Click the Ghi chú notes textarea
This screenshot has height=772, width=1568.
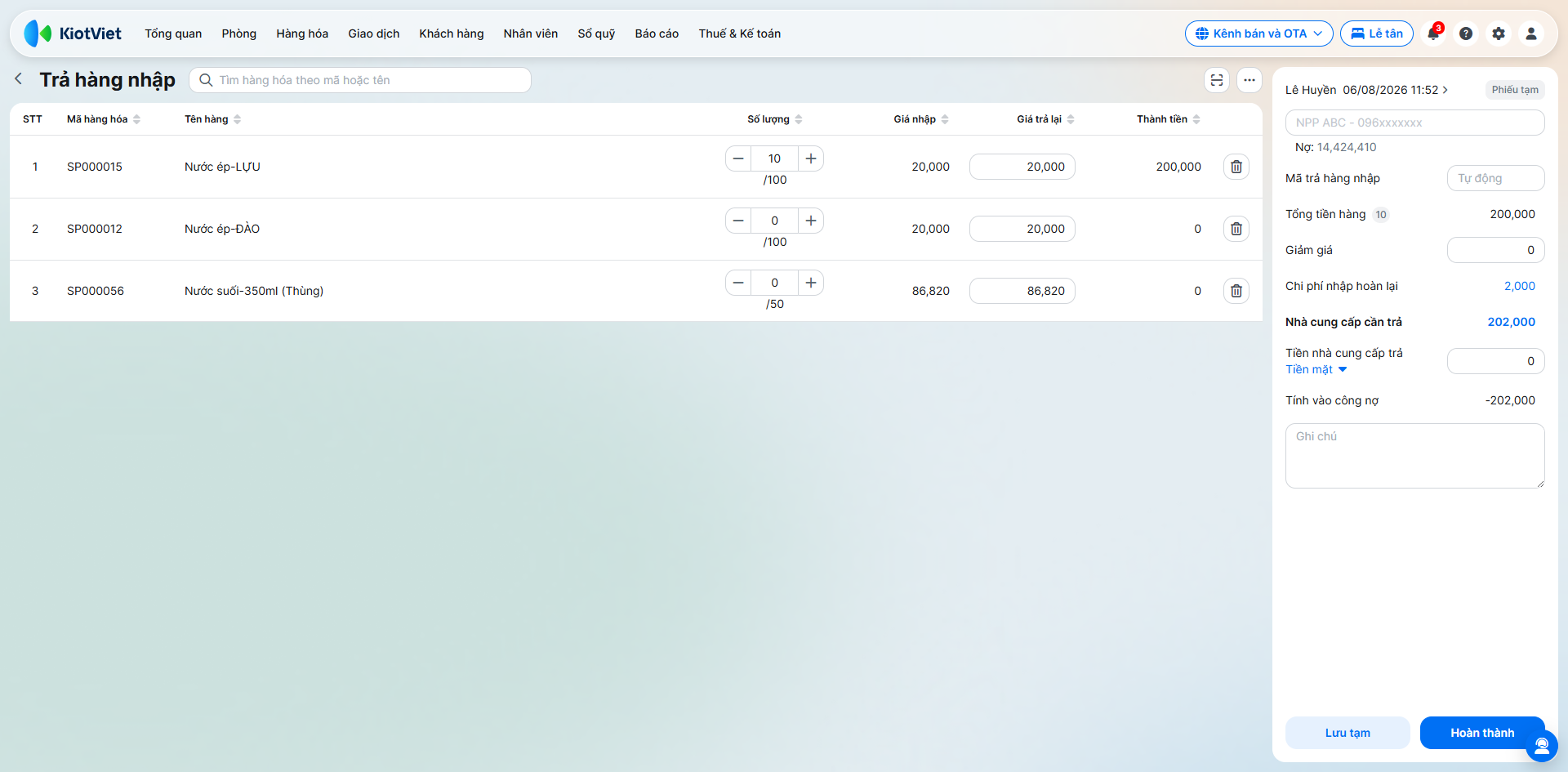pos(1415,456)
